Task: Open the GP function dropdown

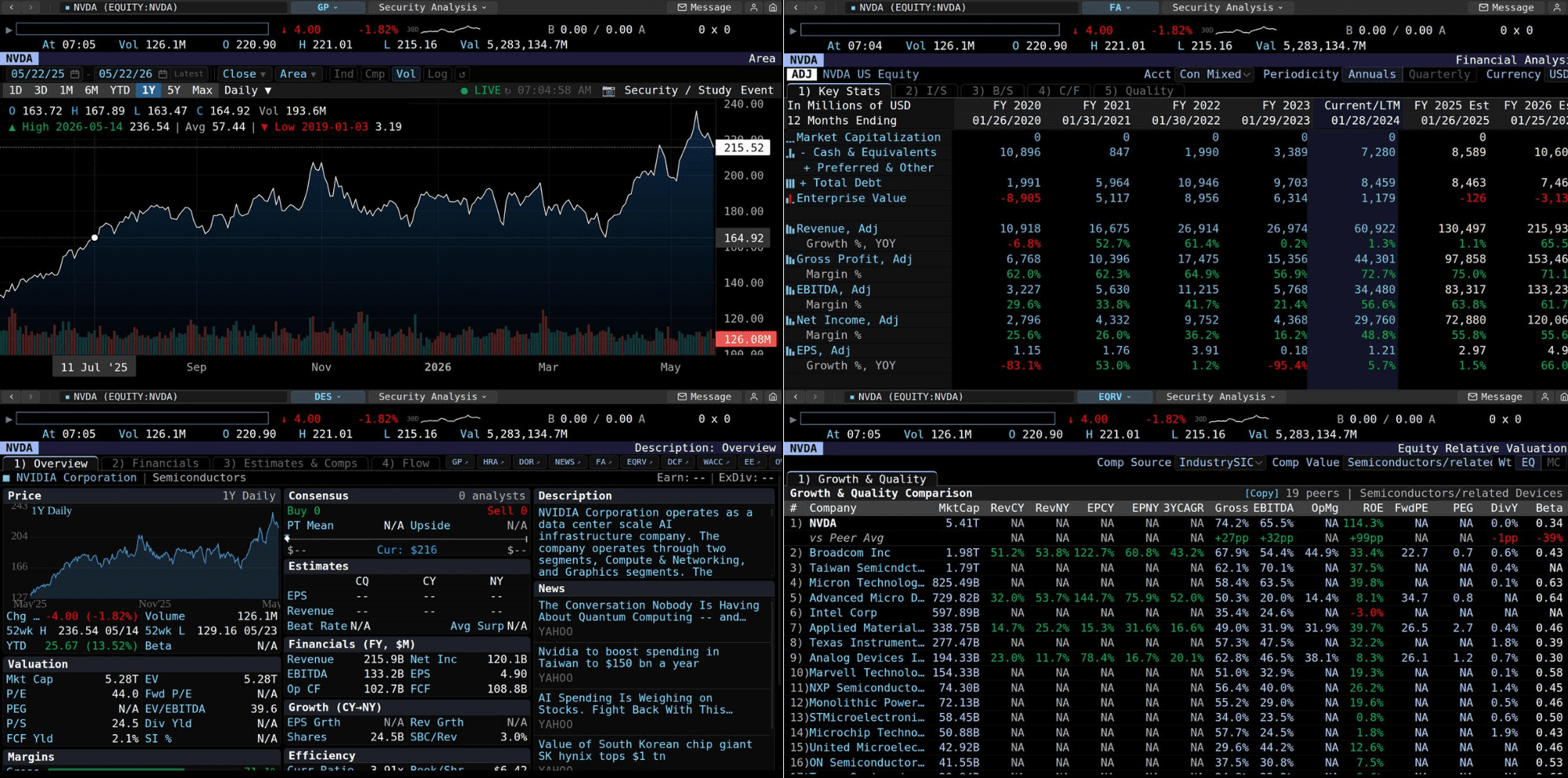Action: click(327, 7)
